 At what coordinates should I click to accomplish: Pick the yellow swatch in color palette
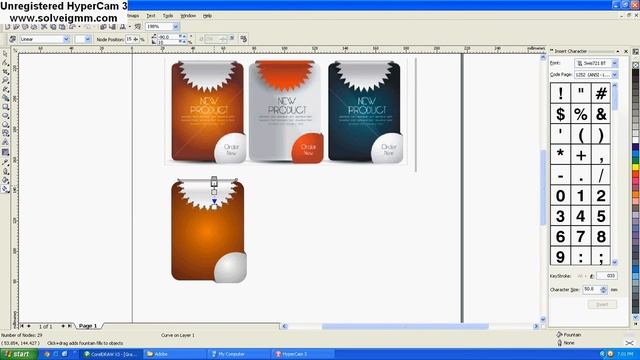[x=636, y=167]
